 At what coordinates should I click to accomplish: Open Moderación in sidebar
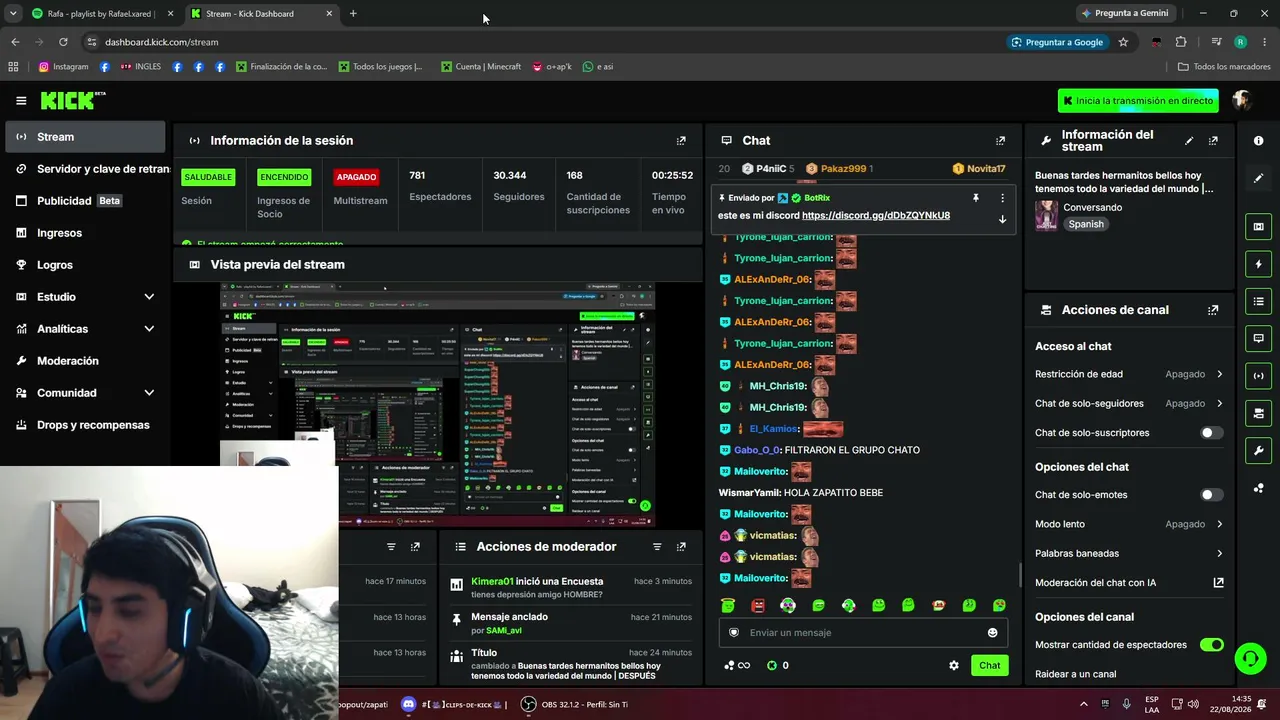click(85, 361)
